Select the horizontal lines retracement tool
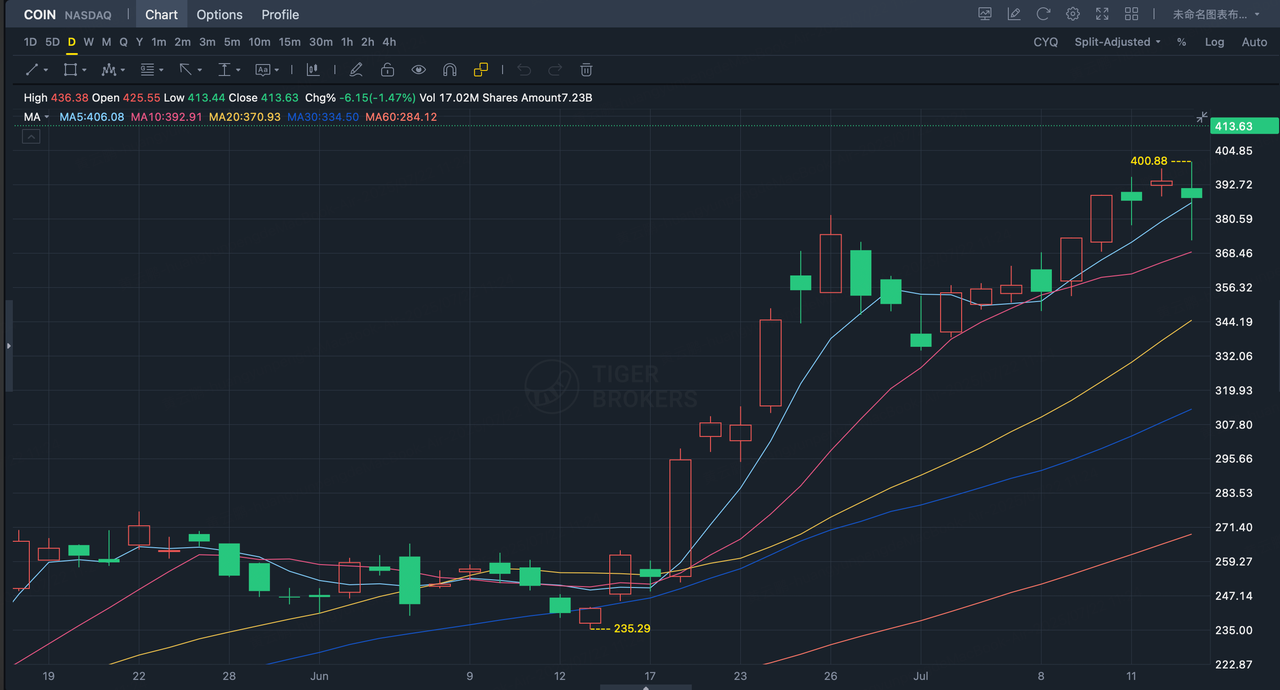This screenshot has width=1280, height=690. tap(147, 70)
